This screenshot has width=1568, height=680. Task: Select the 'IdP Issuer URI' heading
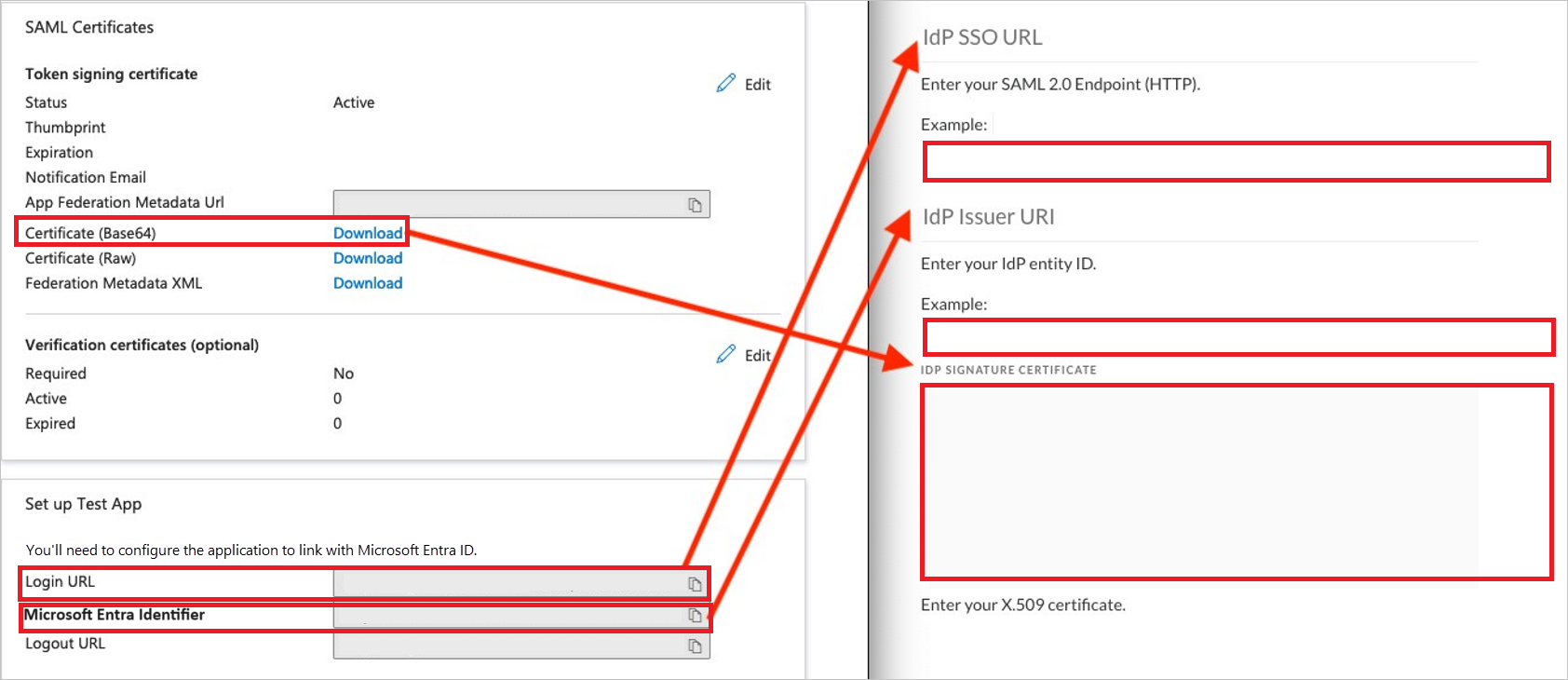[988, 217]
